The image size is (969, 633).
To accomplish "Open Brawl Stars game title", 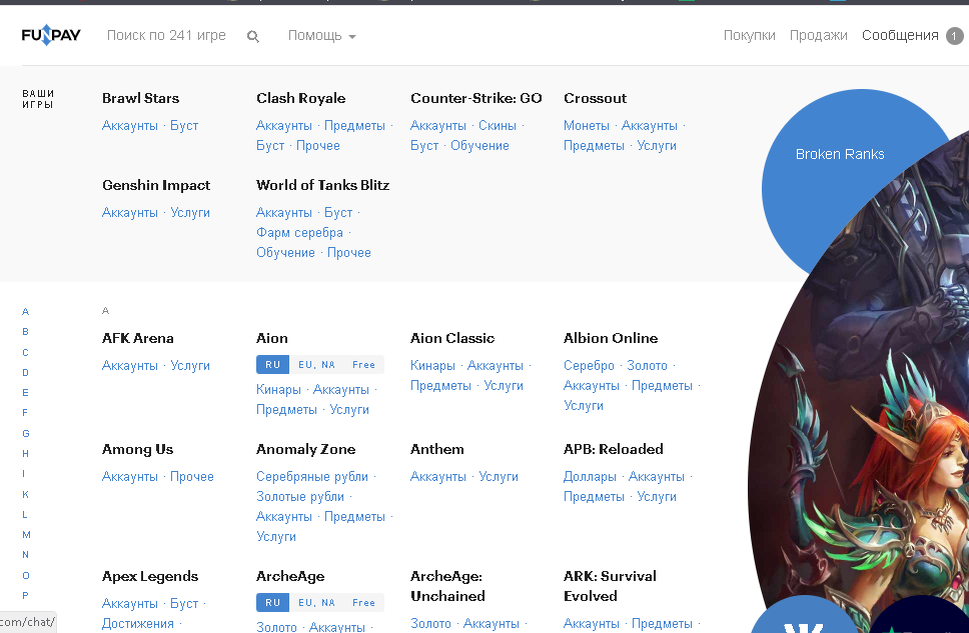I will (x=141, y=98).
